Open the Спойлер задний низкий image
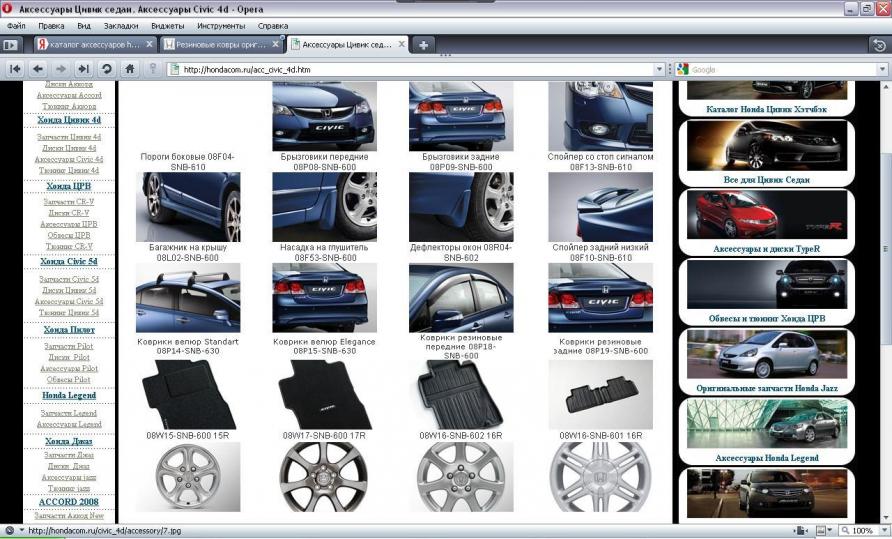 [x=601, y=298]
